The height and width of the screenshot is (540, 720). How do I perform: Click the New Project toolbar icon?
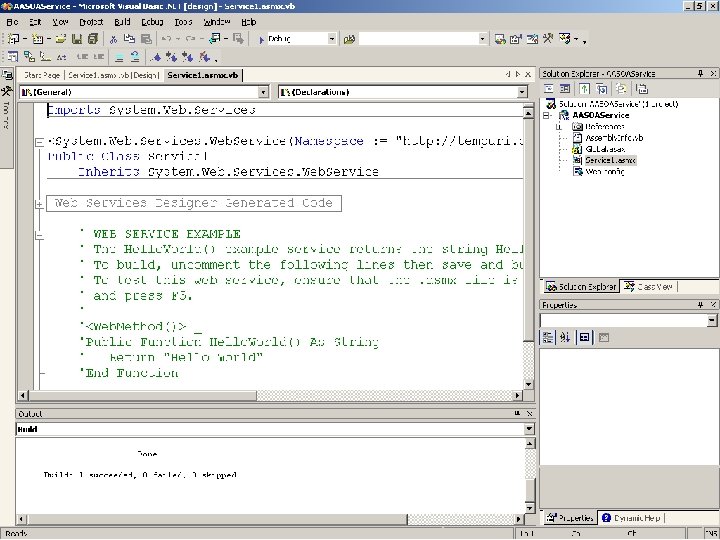point(13,39)
